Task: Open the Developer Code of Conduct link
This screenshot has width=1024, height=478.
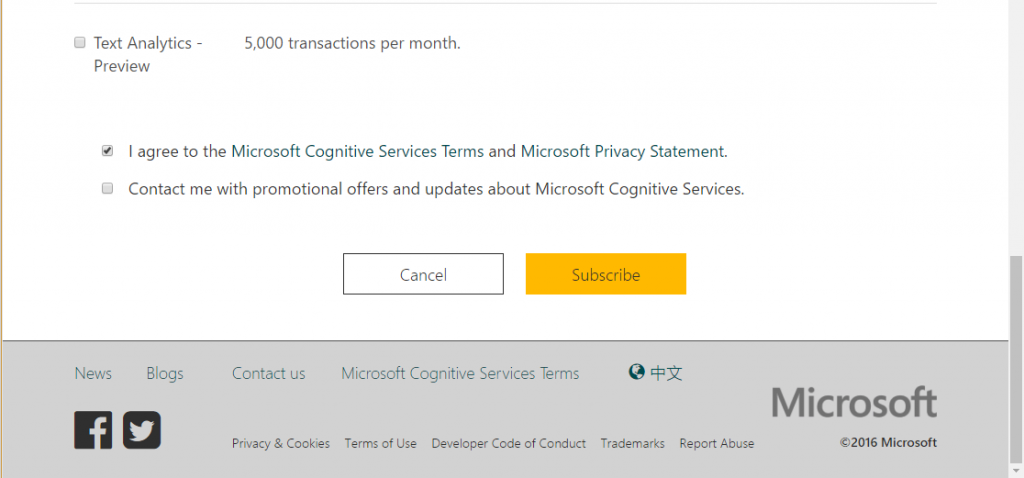Action: [509, 443]
